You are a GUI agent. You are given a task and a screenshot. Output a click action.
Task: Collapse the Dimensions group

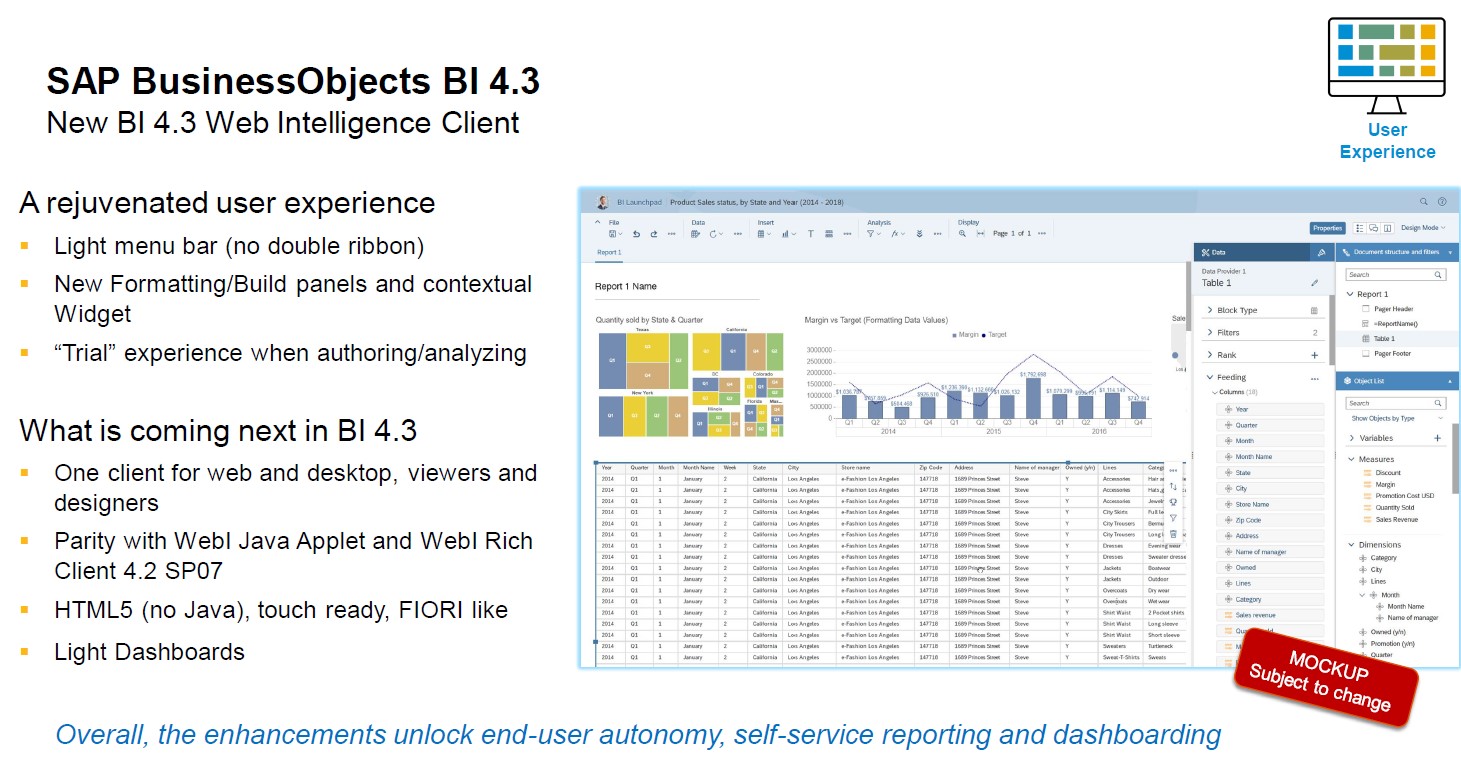point(1351,545)
